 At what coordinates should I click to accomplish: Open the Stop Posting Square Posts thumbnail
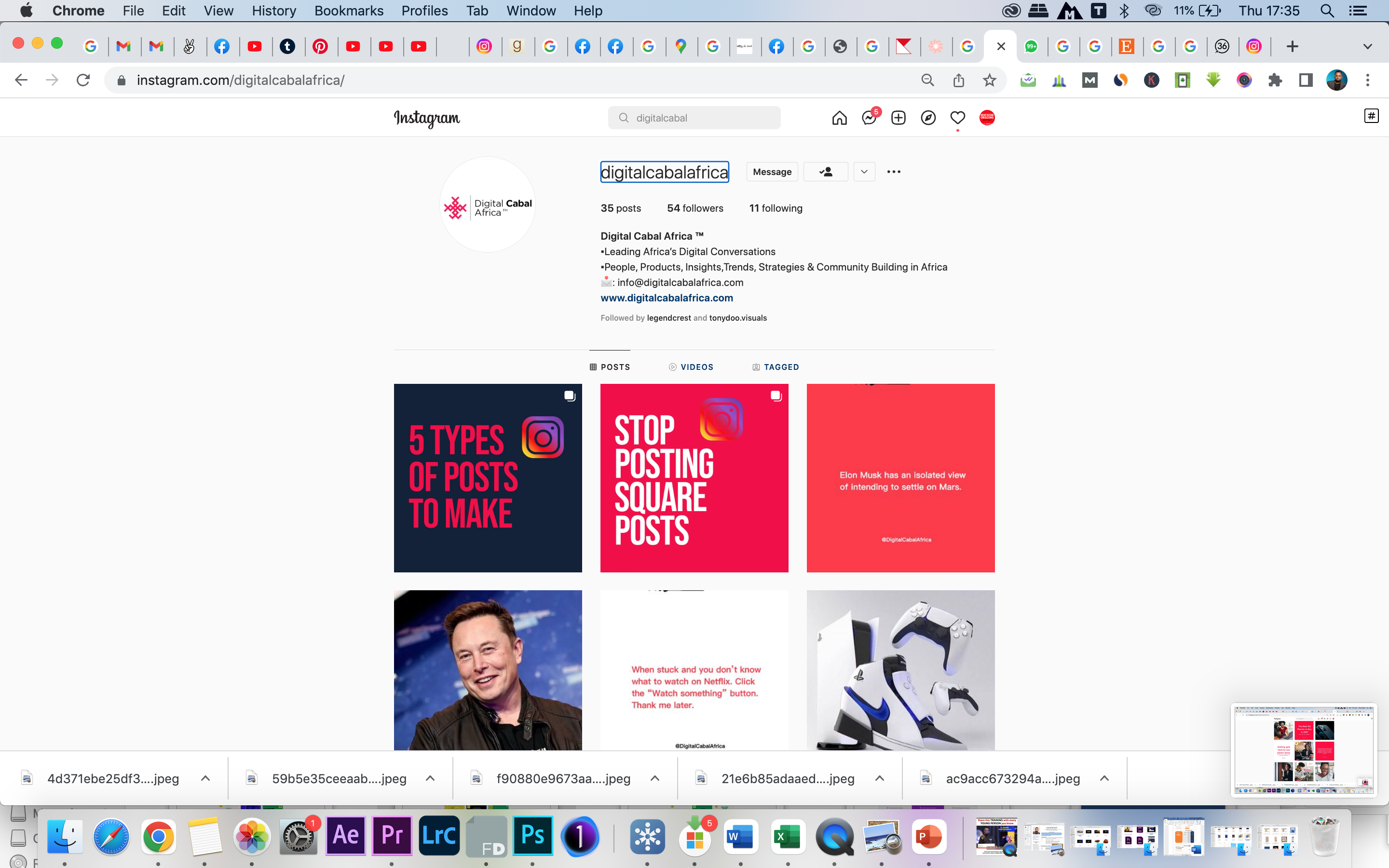tap(694, 477)
